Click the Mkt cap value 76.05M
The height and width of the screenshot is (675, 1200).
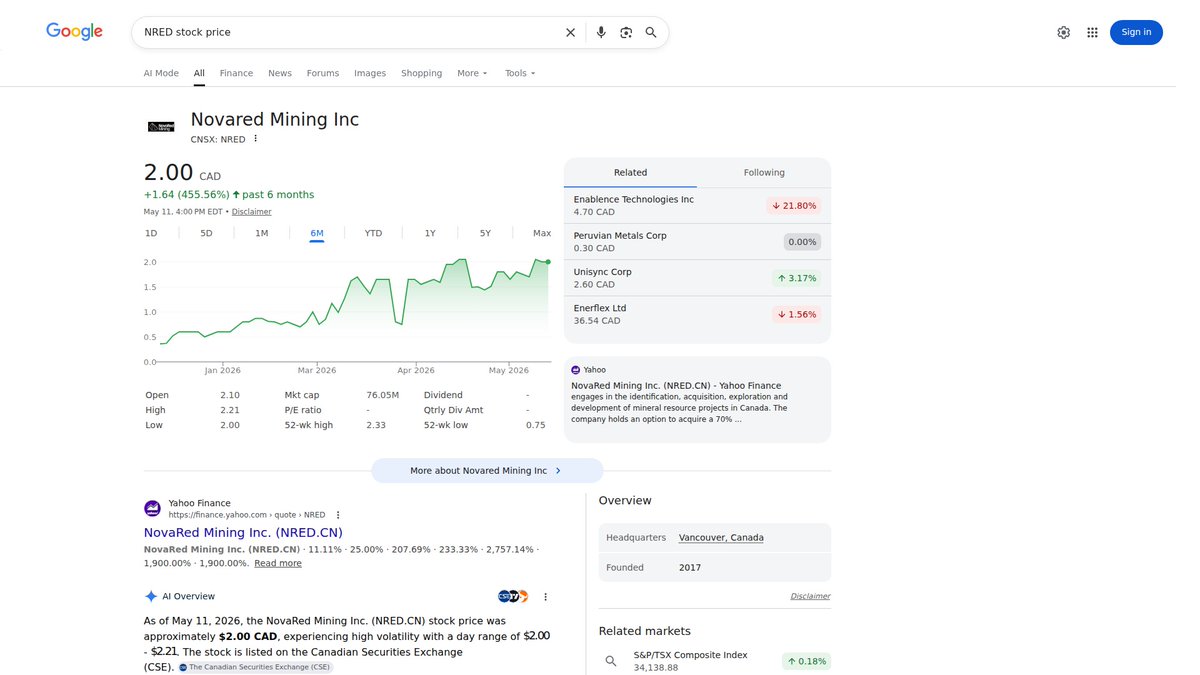383,395
